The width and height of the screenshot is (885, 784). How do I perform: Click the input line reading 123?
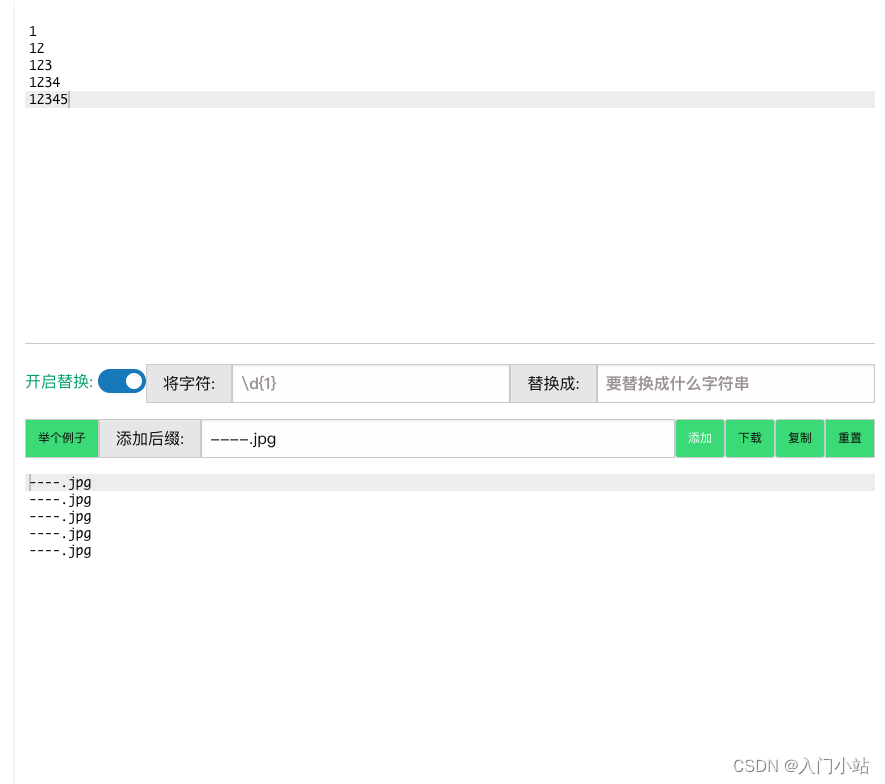(40, 65)
